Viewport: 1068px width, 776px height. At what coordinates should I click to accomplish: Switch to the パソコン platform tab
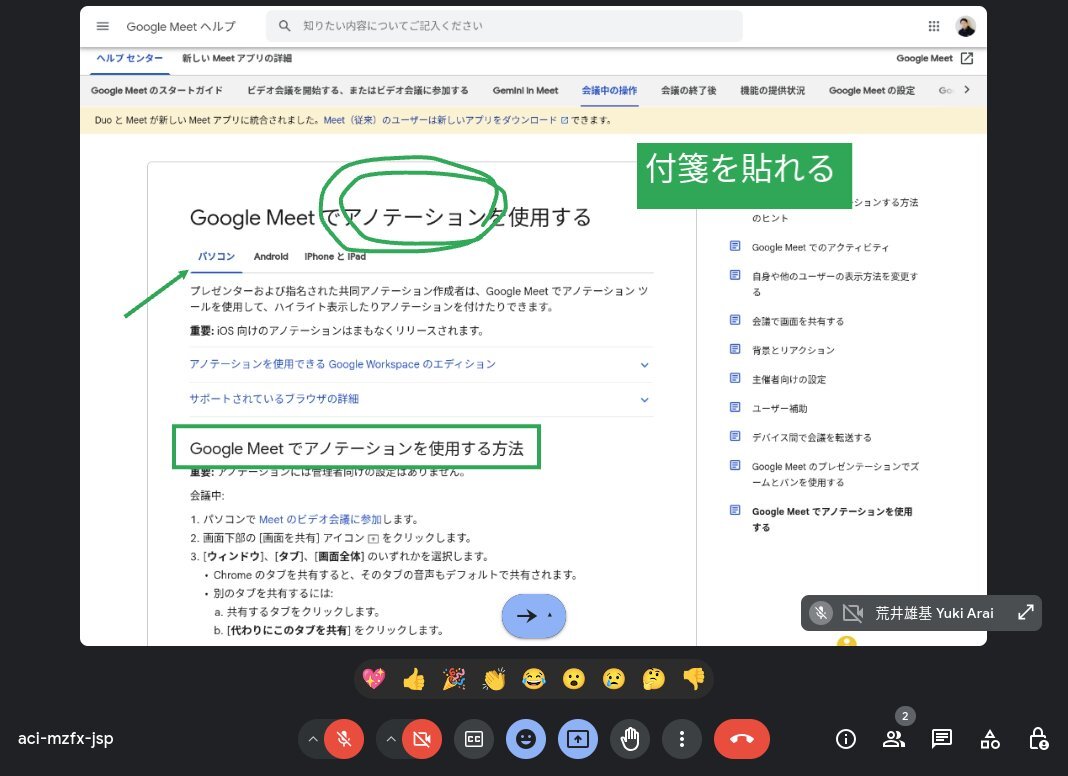[216, 257]
